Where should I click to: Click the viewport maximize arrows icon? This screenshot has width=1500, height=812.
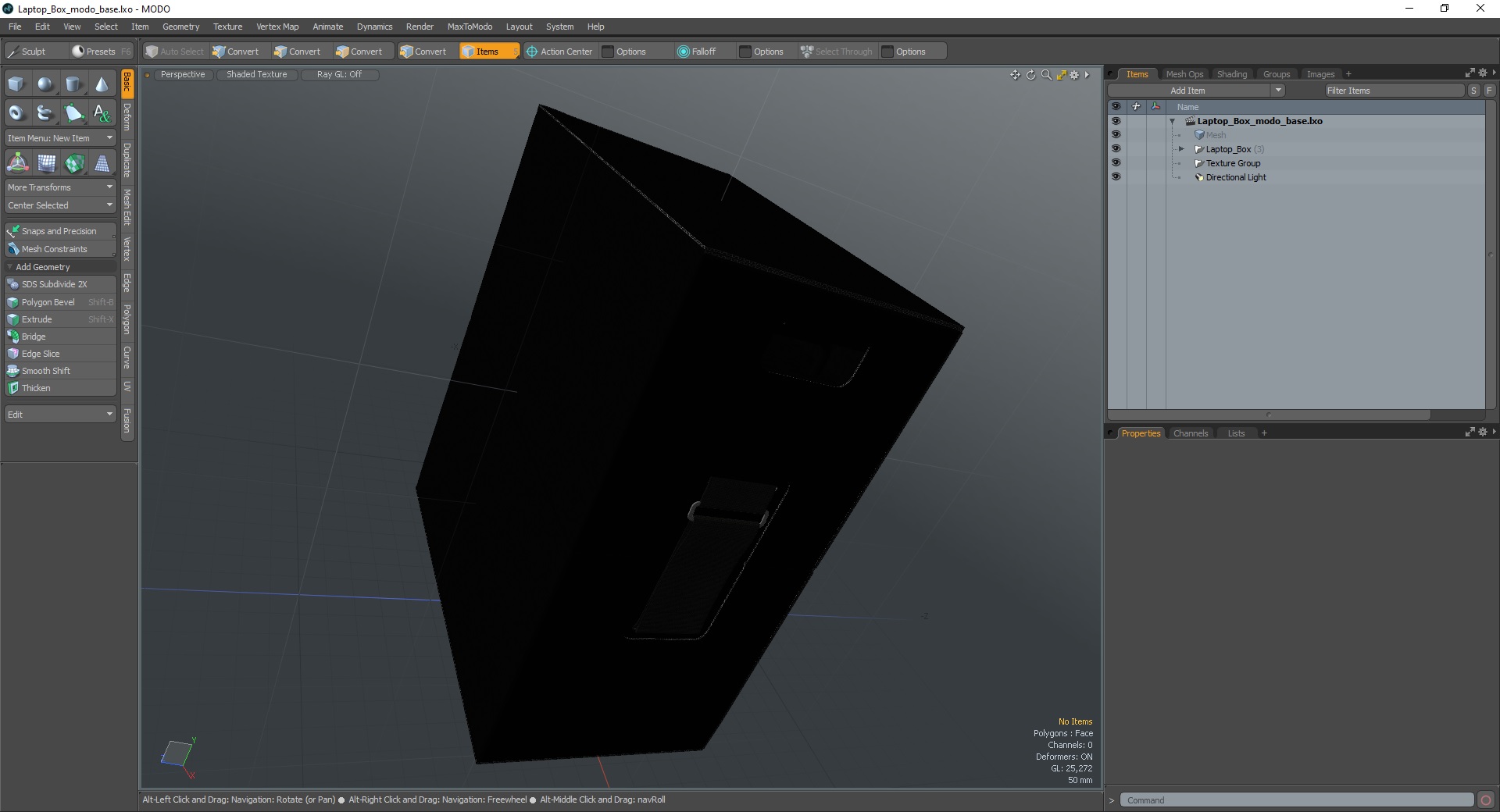1061,75
